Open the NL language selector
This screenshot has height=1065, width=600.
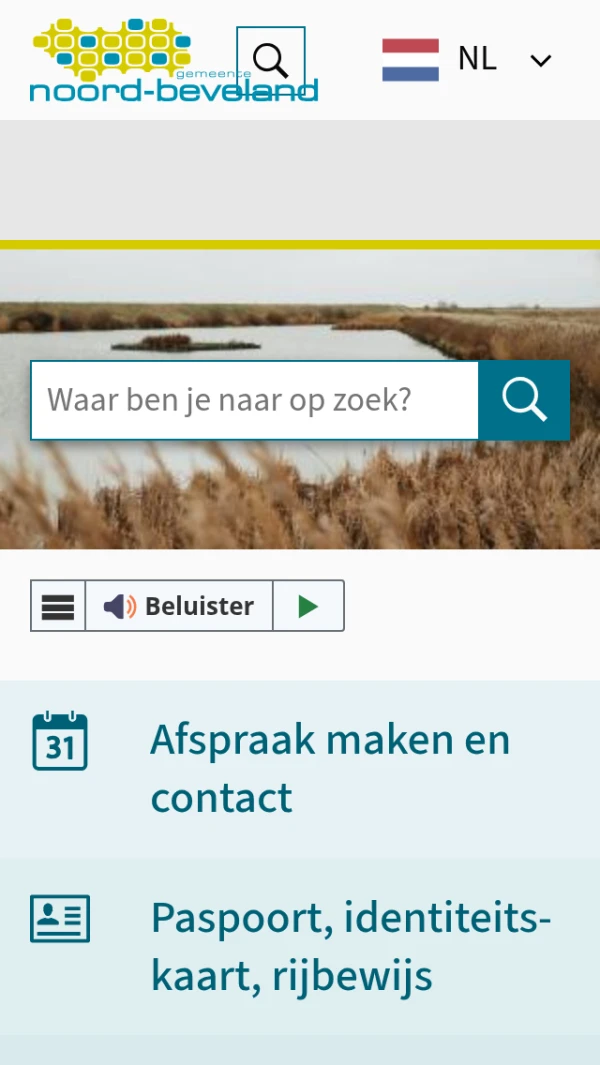(x=467, y=60)
